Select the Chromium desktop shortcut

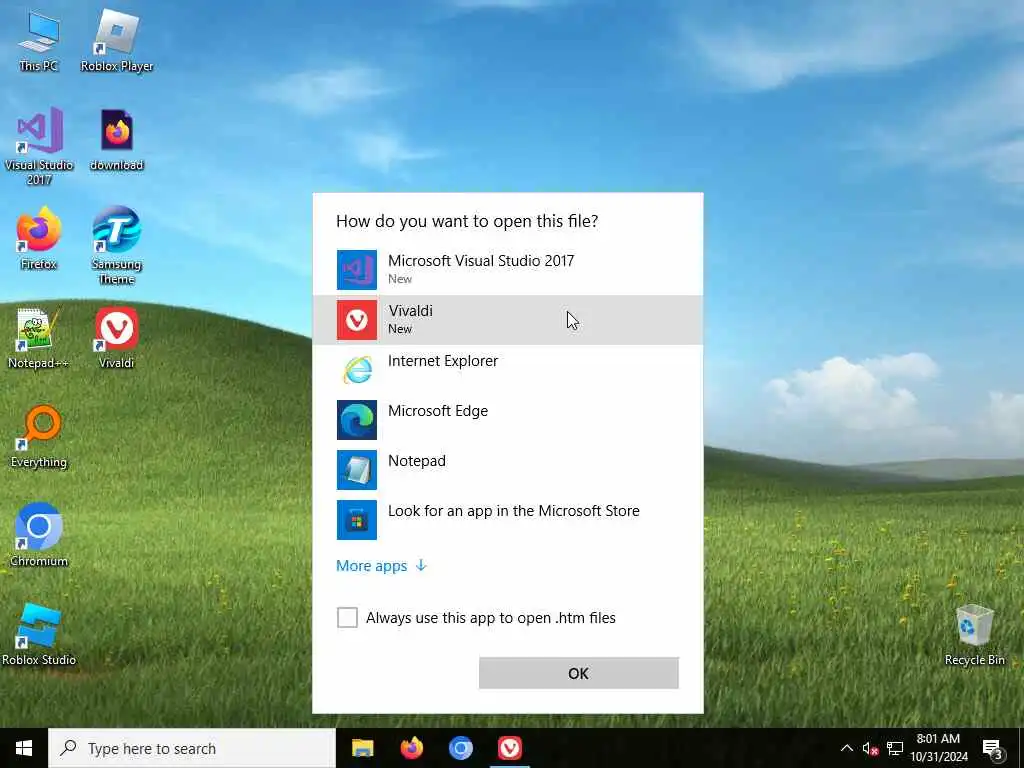click(x=39, y=535)
